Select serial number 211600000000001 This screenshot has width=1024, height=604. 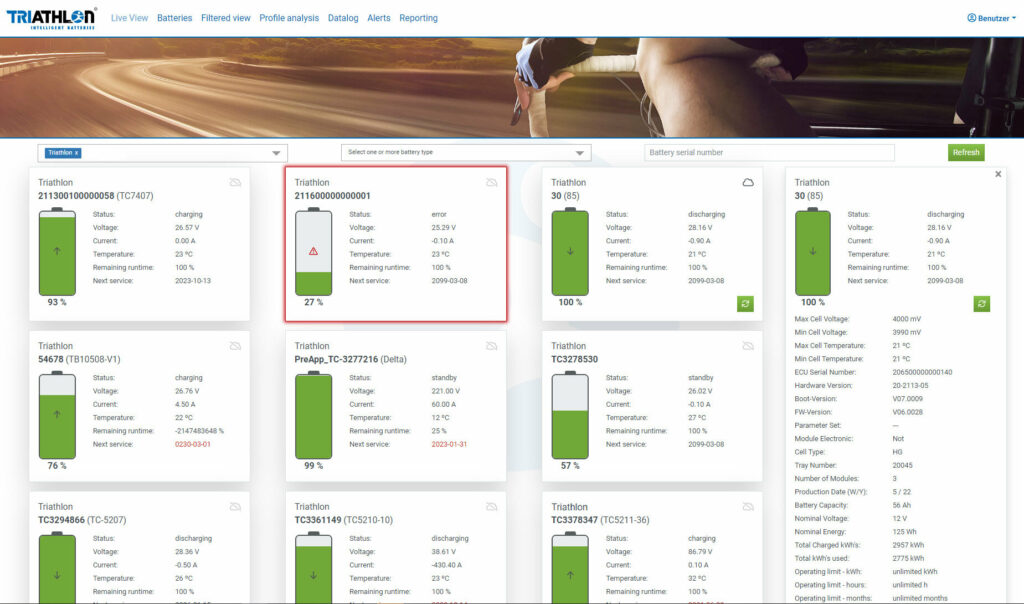332,196
